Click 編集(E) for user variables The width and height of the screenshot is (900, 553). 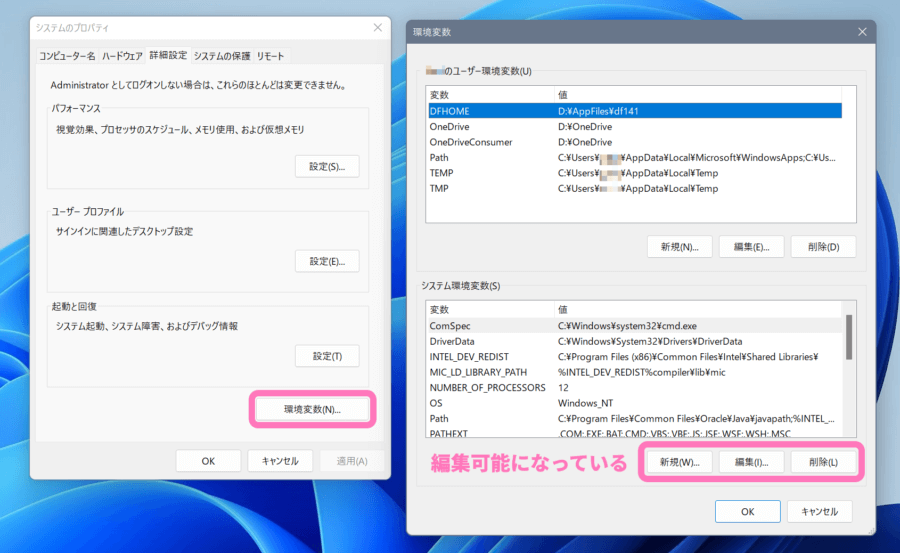click(751, 247)
